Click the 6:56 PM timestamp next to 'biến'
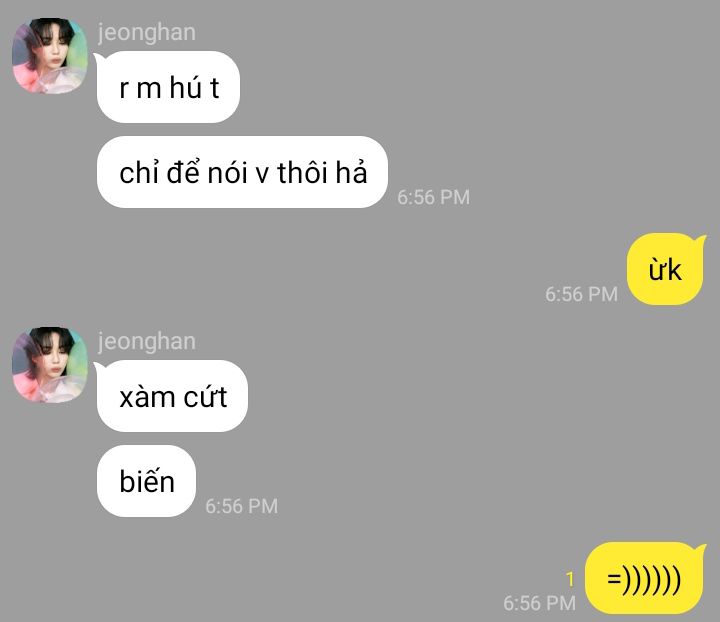720x622 pixels. click(x=242, y=506)
